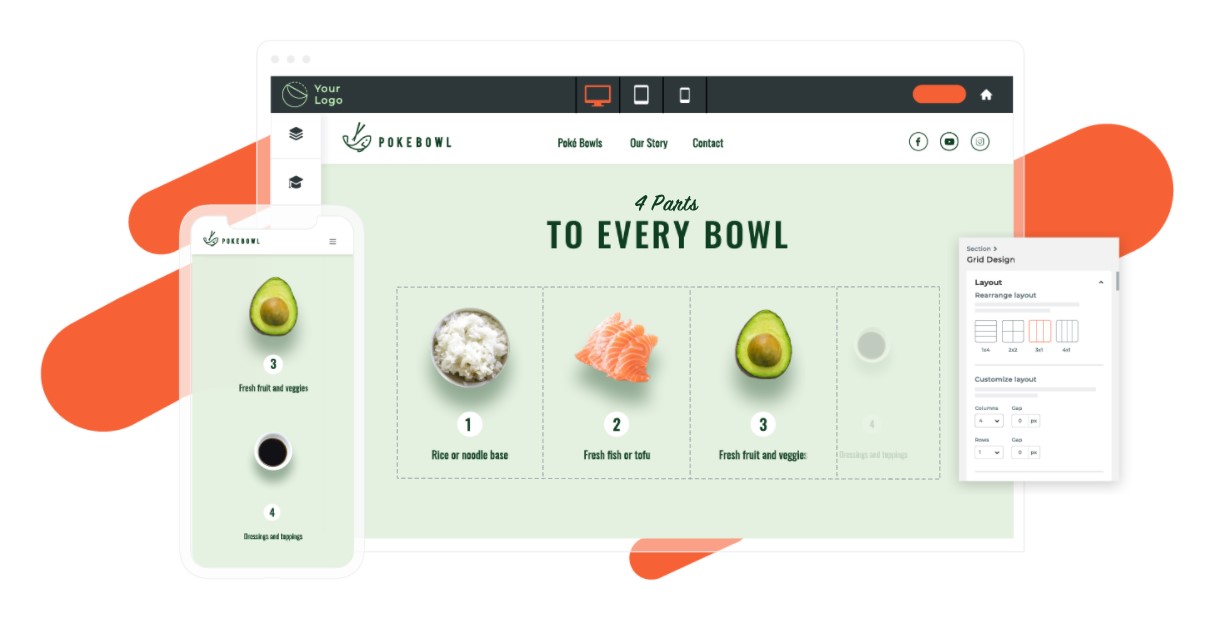Screen dimensions: 1220x625
Task: Open the graduation cap icon in sidebar
Action: click(296, 182)
